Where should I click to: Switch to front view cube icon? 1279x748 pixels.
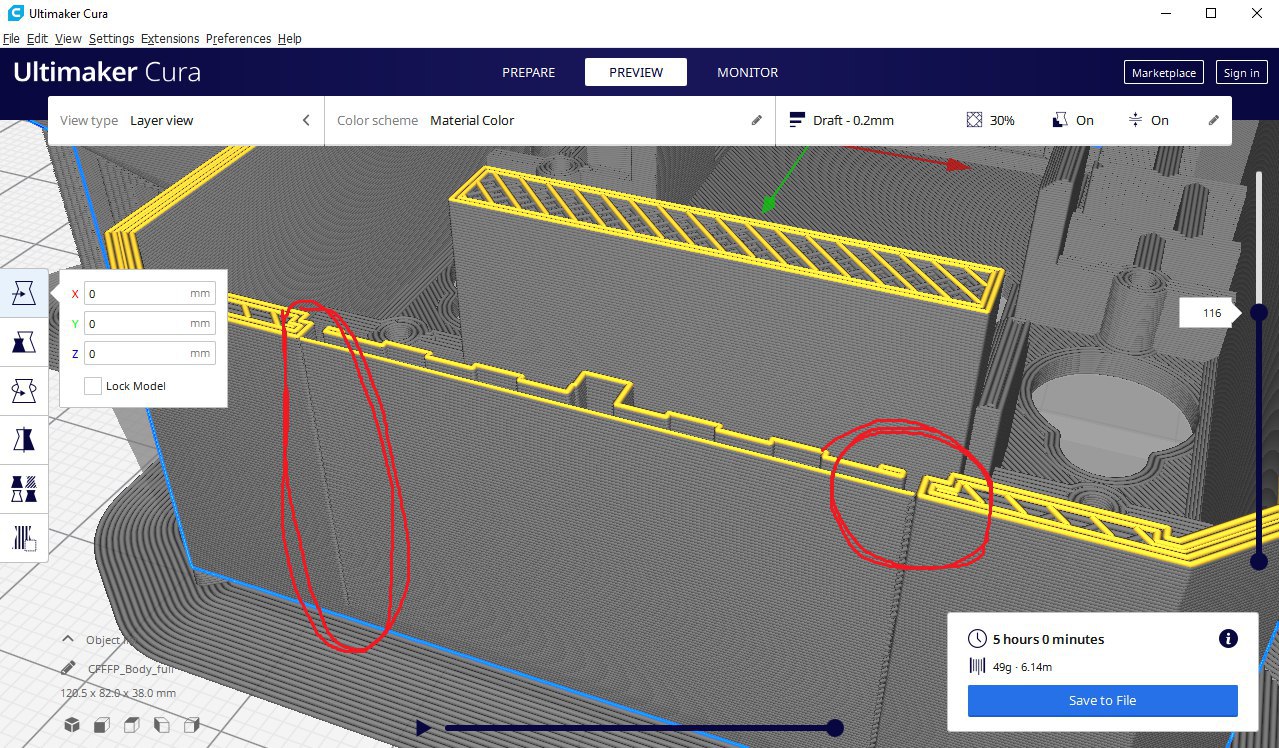[102, 725]
